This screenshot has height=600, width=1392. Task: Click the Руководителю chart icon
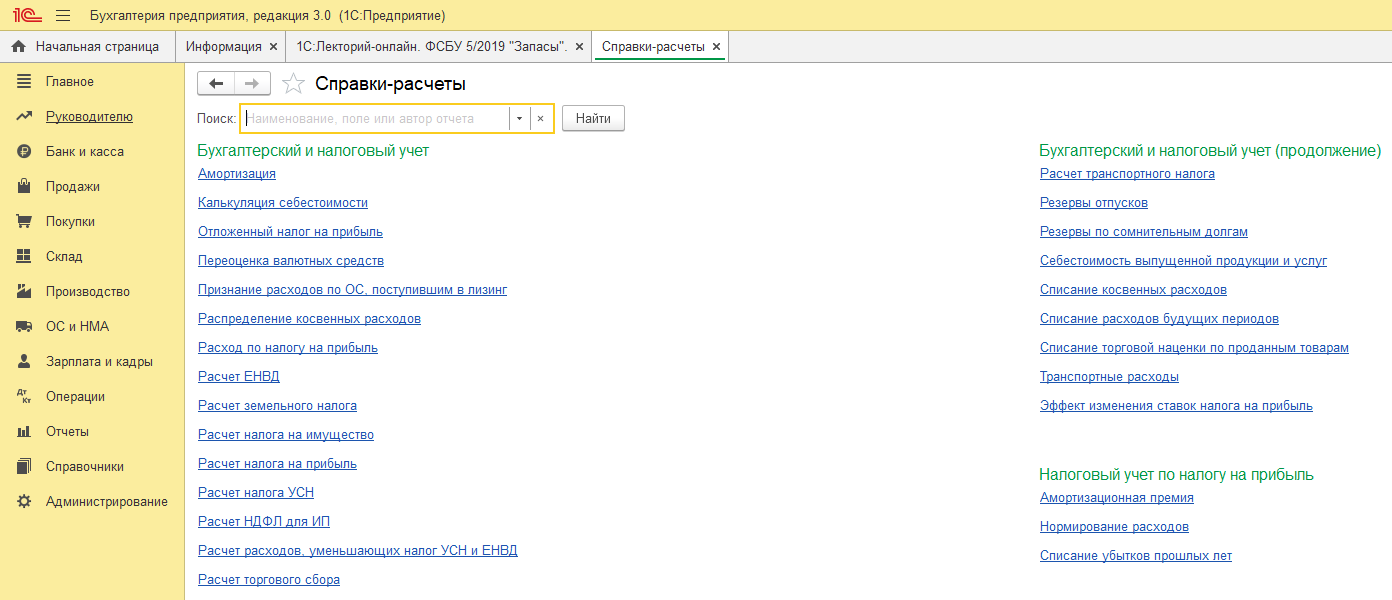tap(24, 117)
